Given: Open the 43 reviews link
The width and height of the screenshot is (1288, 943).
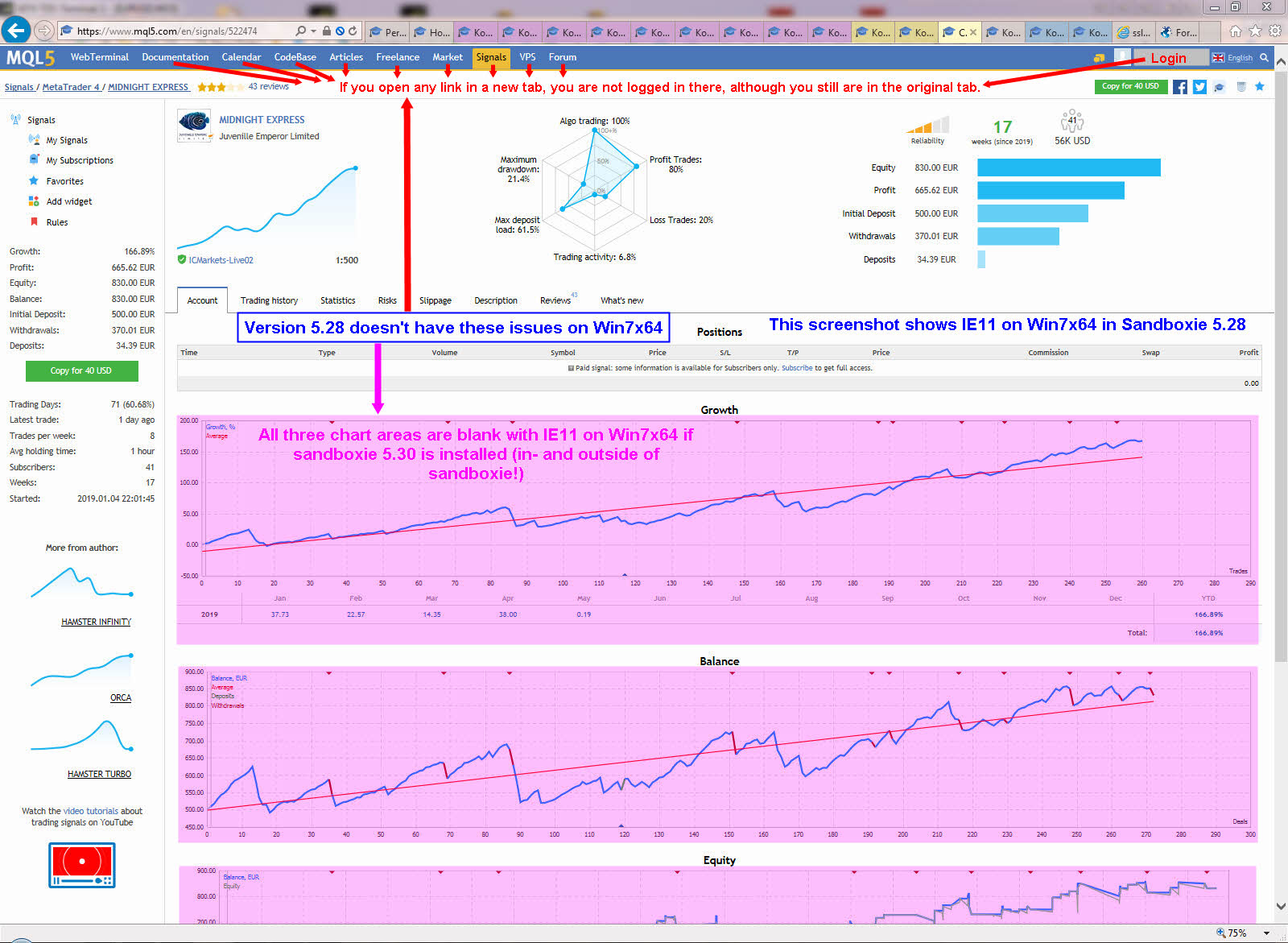Looking at the screenshot, I should coord(268,86).
